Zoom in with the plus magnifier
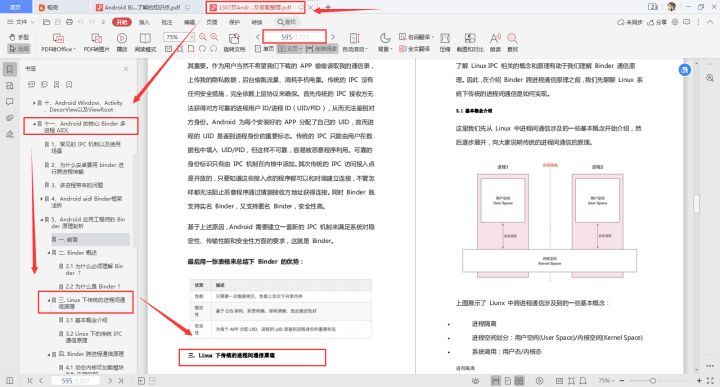The height and width of the screenshot is (387, 720). coord(214,37)
